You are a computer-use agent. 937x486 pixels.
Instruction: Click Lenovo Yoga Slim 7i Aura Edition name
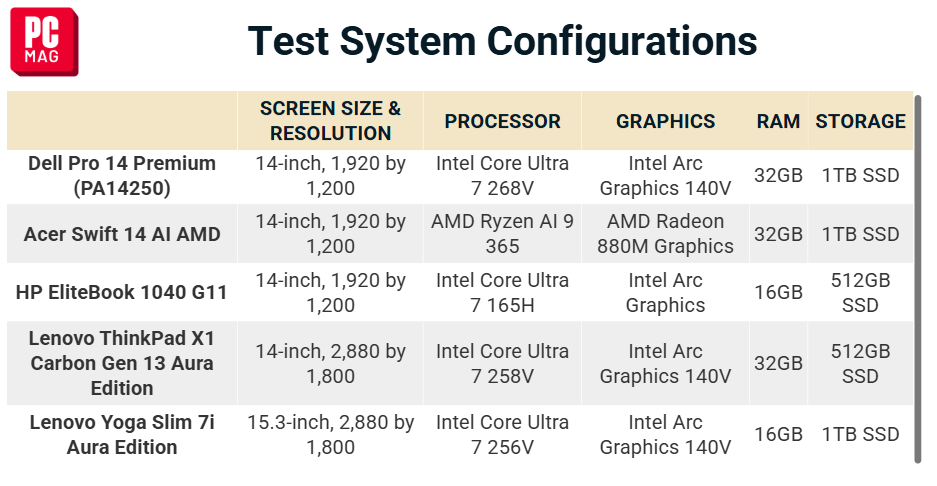tap(122, 435)
